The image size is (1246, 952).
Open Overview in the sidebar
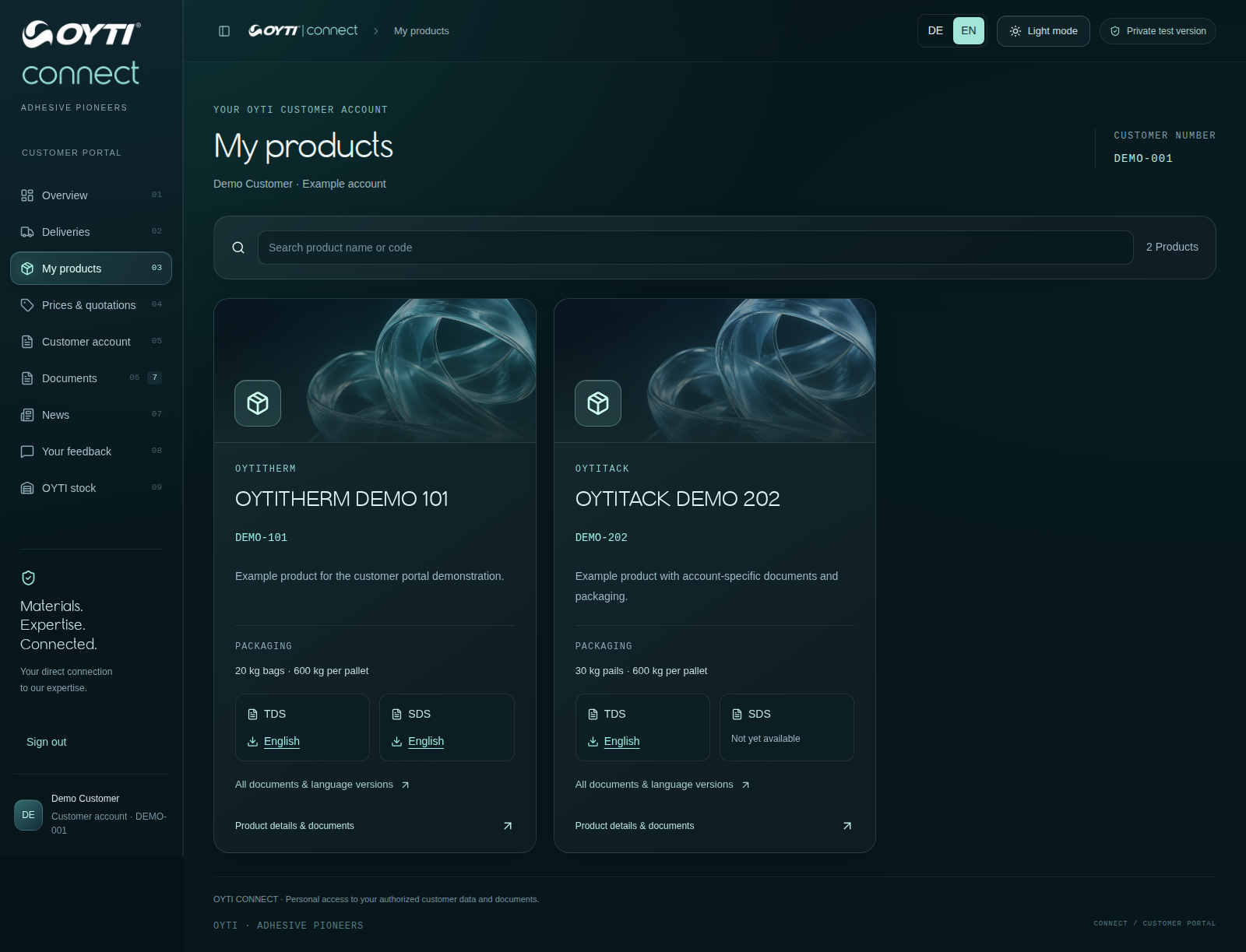pos(91,195)
